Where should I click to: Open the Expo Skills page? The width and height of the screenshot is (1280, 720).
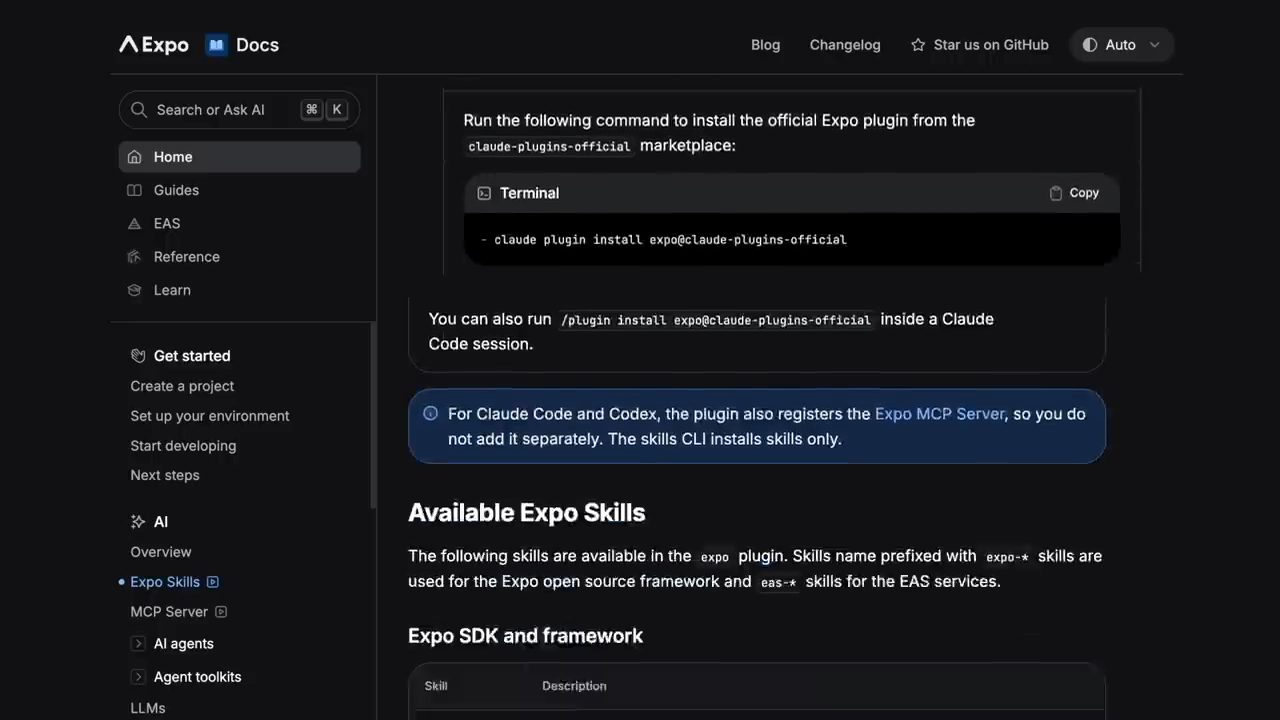[x=165, y=582]
